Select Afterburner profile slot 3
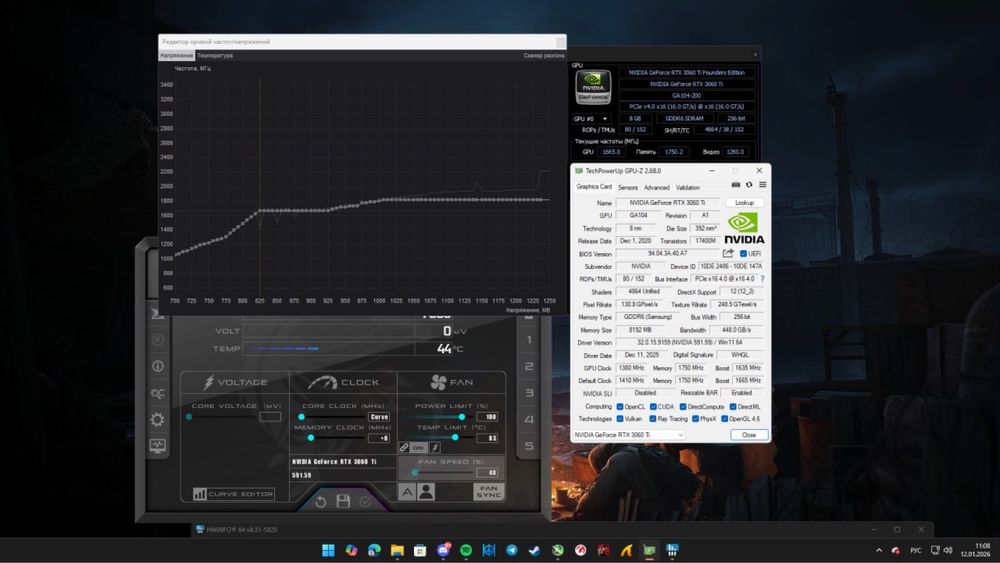Viewport: 1000px width, 563px height. [x=529, y=393]
